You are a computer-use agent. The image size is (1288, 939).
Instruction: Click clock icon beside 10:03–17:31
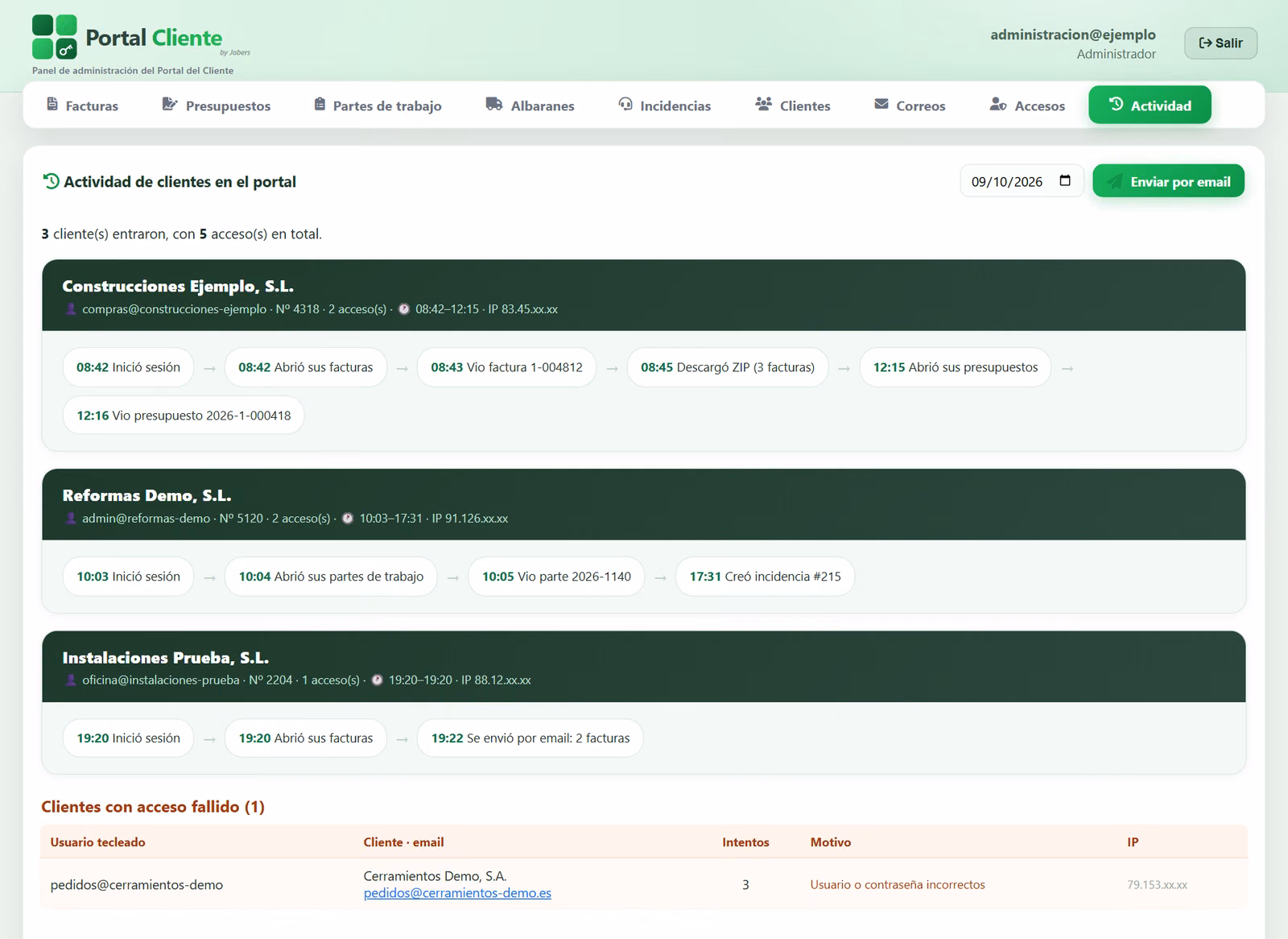348,519
